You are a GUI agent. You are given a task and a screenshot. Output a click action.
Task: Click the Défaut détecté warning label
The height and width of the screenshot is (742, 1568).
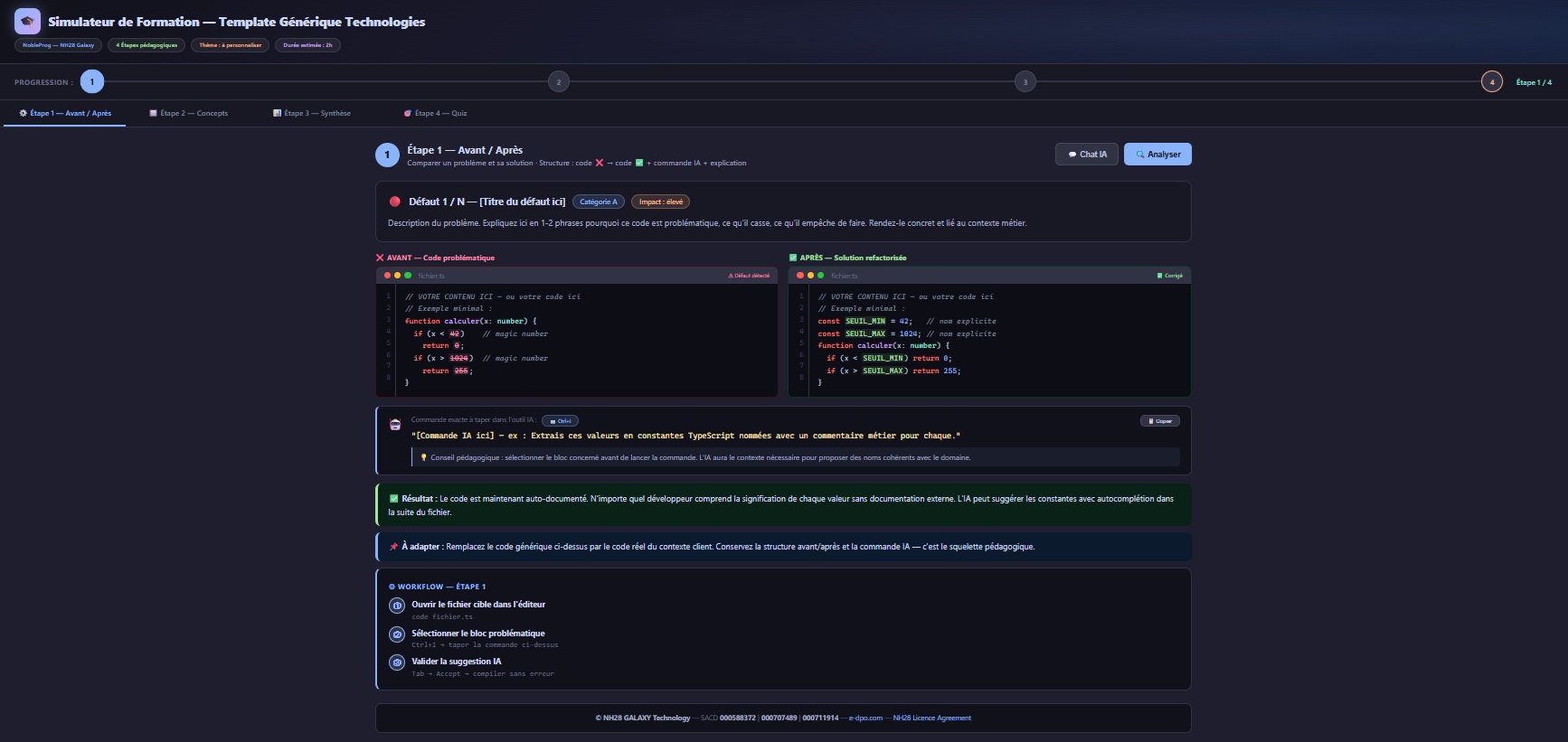(x=749, y=276)
